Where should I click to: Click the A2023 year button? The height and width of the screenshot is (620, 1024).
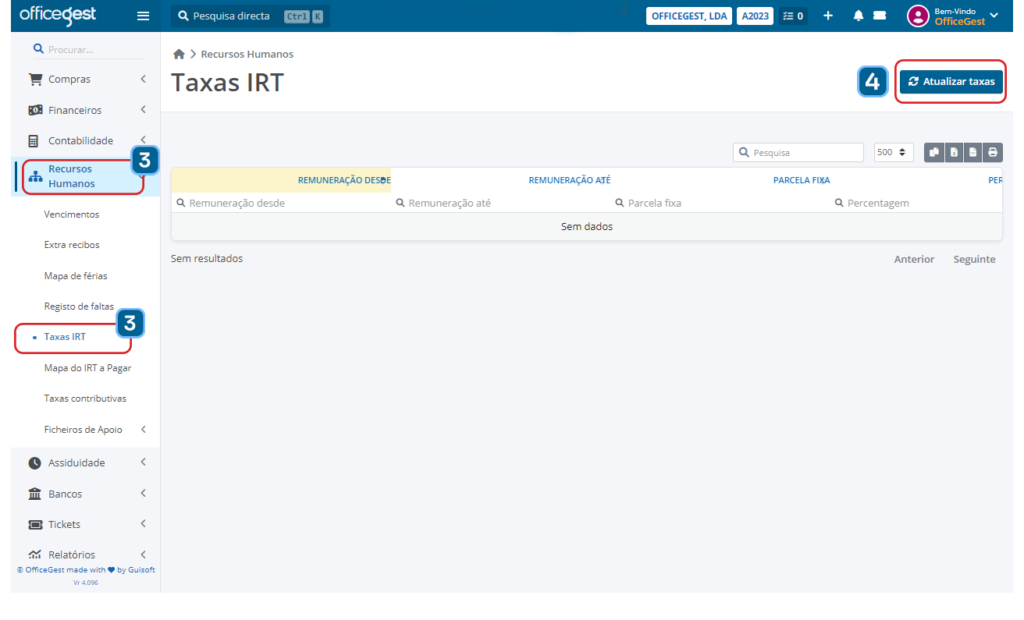pyautogui.click(x=755, y=16)
